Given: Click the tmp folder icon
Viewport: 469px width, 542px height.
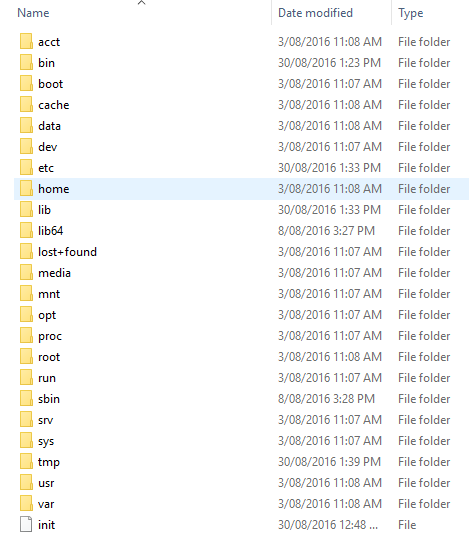Looking at the screenshot, I should pos(26,462).
